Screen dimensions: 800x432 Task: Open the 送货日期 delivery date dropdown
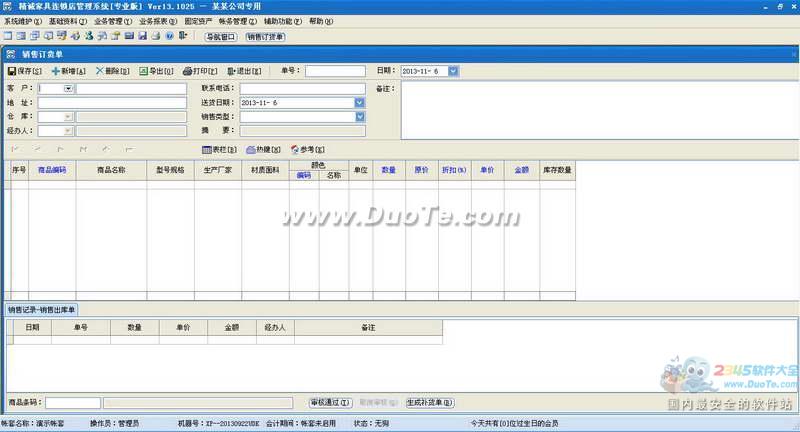[359, 102]
